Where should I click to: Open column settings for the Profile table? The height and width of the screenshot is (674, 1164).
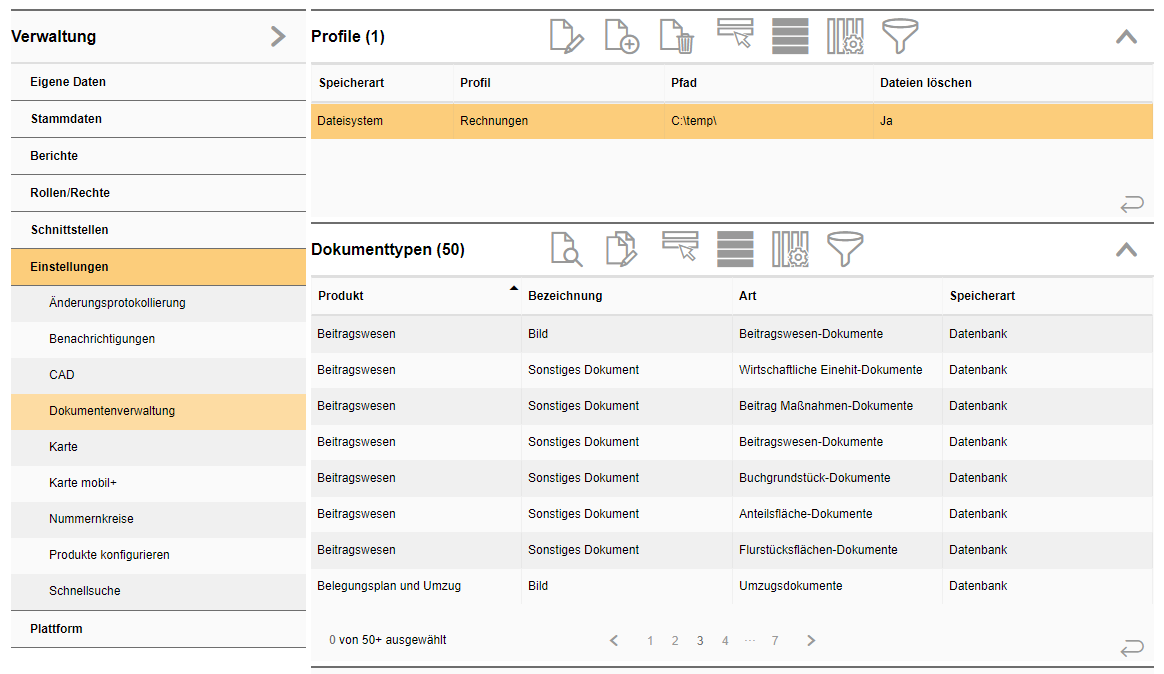pyautogui.click(x=845, y=37)
